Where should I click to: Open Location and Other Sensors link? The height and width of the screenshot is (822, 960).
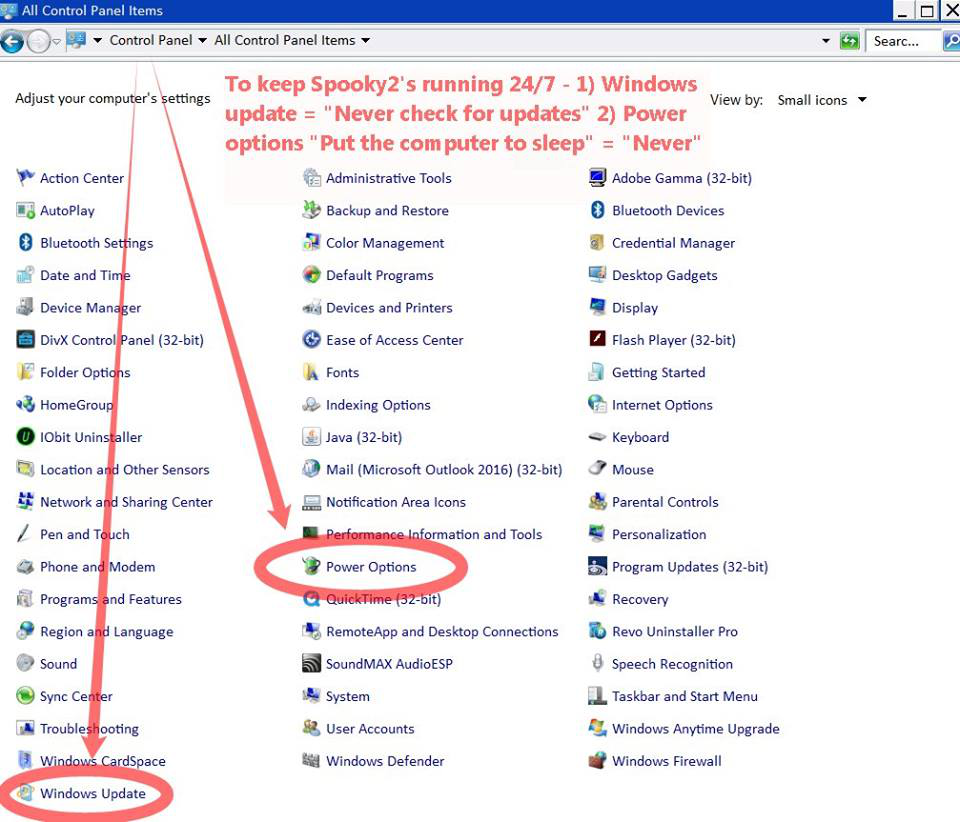click(125, 469)
